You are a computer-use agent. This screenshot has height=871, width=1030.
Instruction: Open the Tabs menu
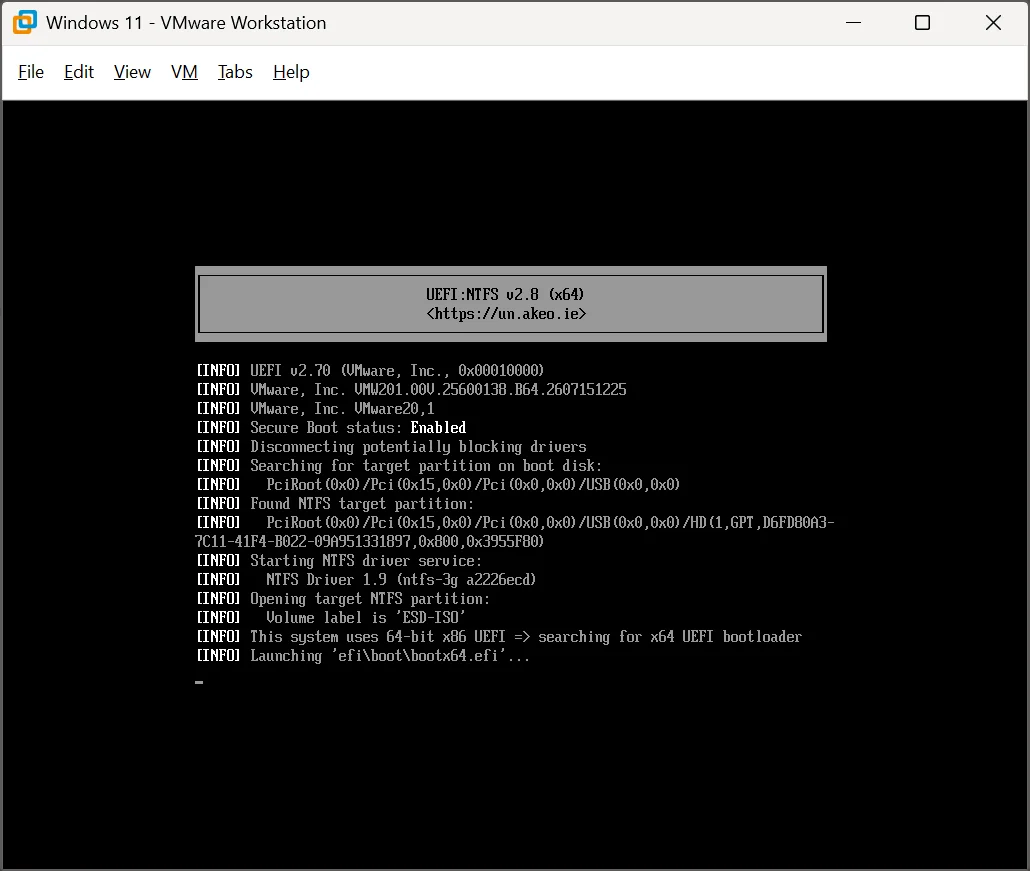[x=235, y=72]
